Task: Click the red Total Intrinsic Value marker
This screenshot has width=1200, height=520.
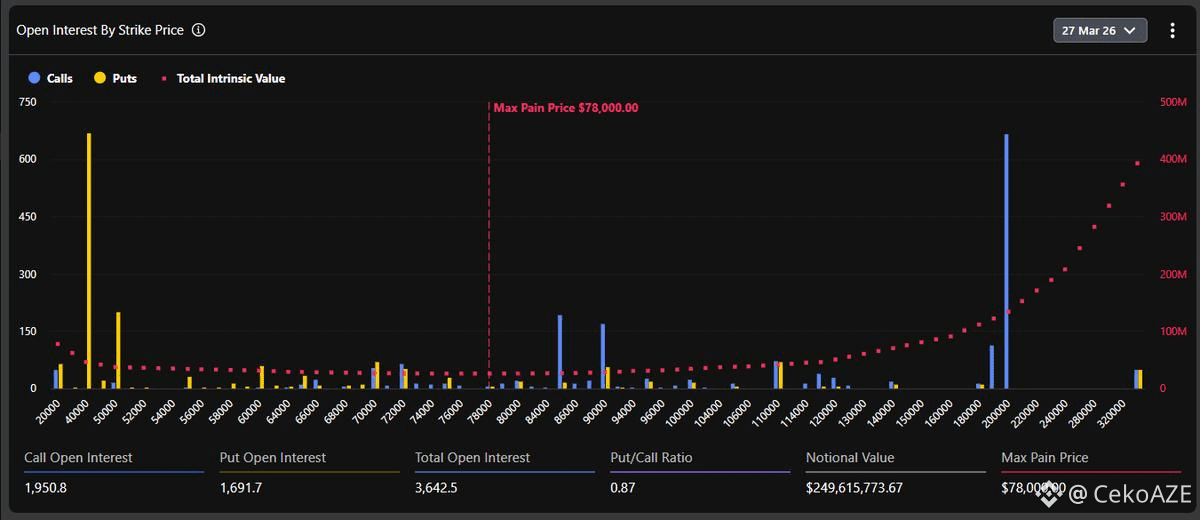Action: point(164,78)
